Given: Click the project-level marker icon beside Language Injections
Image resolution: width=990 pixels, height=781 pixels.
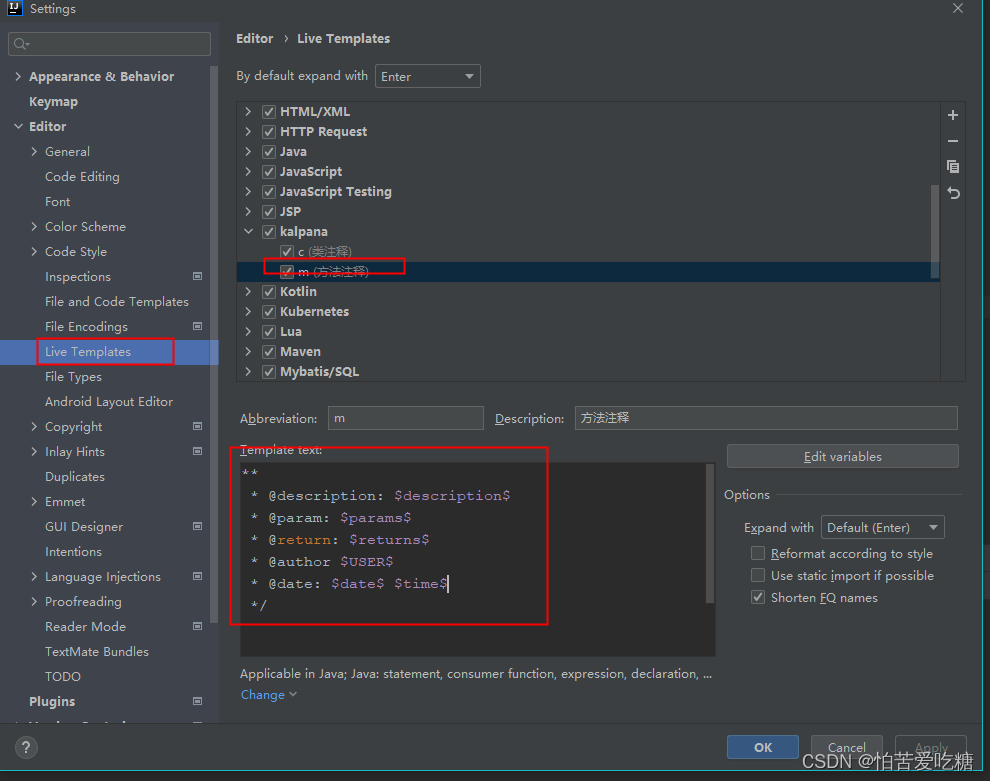Looking at the screenshot, I should 197,576.
